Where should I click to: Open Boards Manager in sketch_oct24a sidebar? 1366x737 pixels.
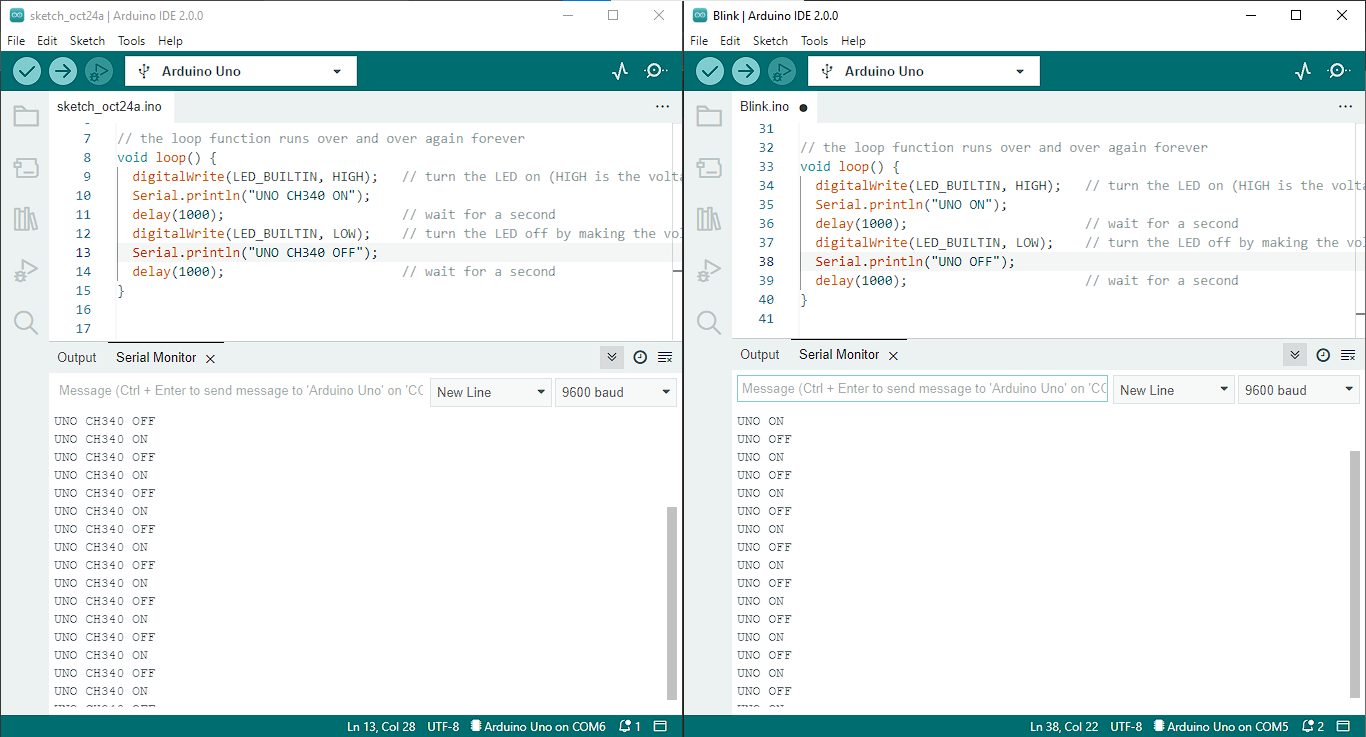[x=26, y=168]
